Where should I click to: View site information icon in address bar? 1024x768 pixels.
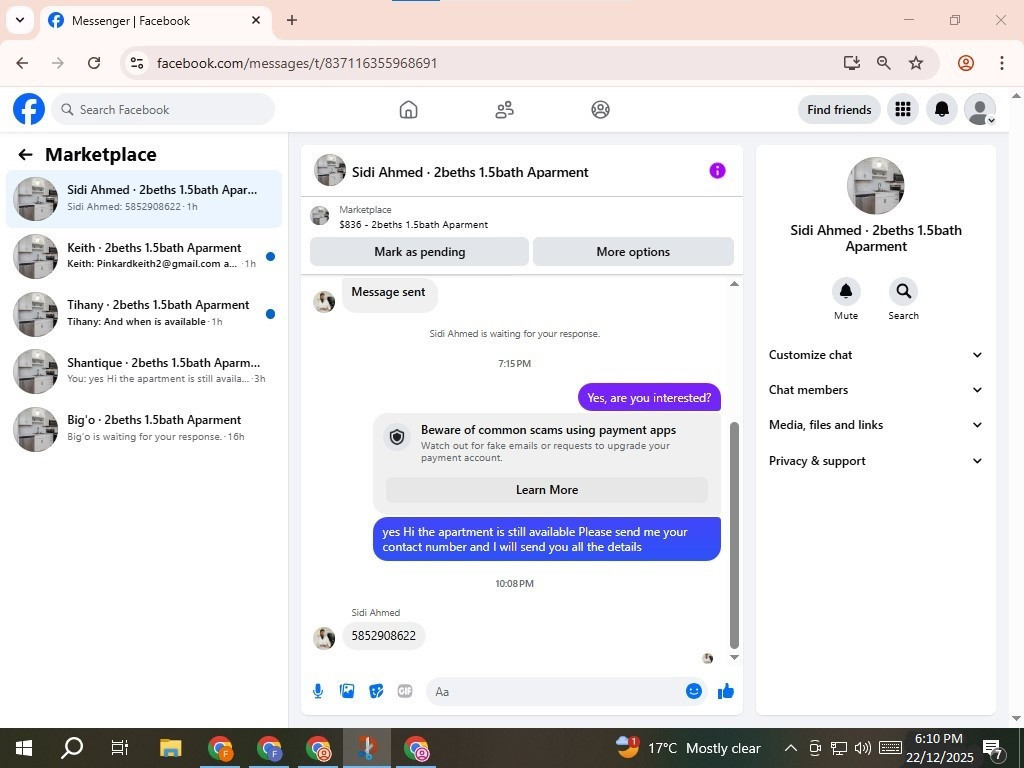point(136,63)
